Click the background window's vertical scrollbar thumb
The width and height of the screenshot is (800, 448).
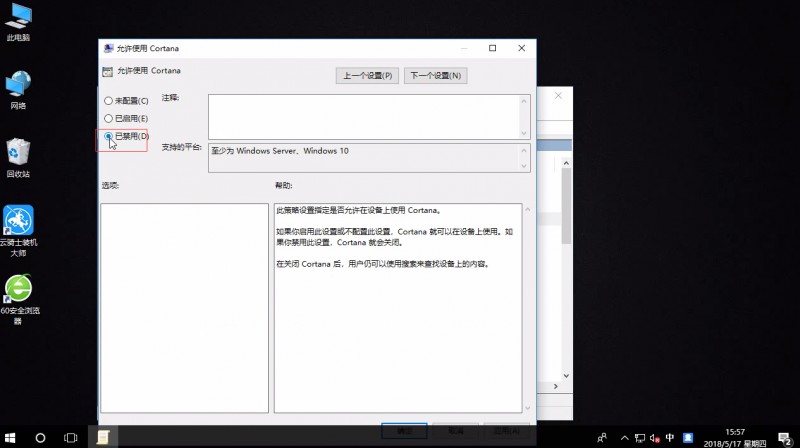(x=566, y=206)
